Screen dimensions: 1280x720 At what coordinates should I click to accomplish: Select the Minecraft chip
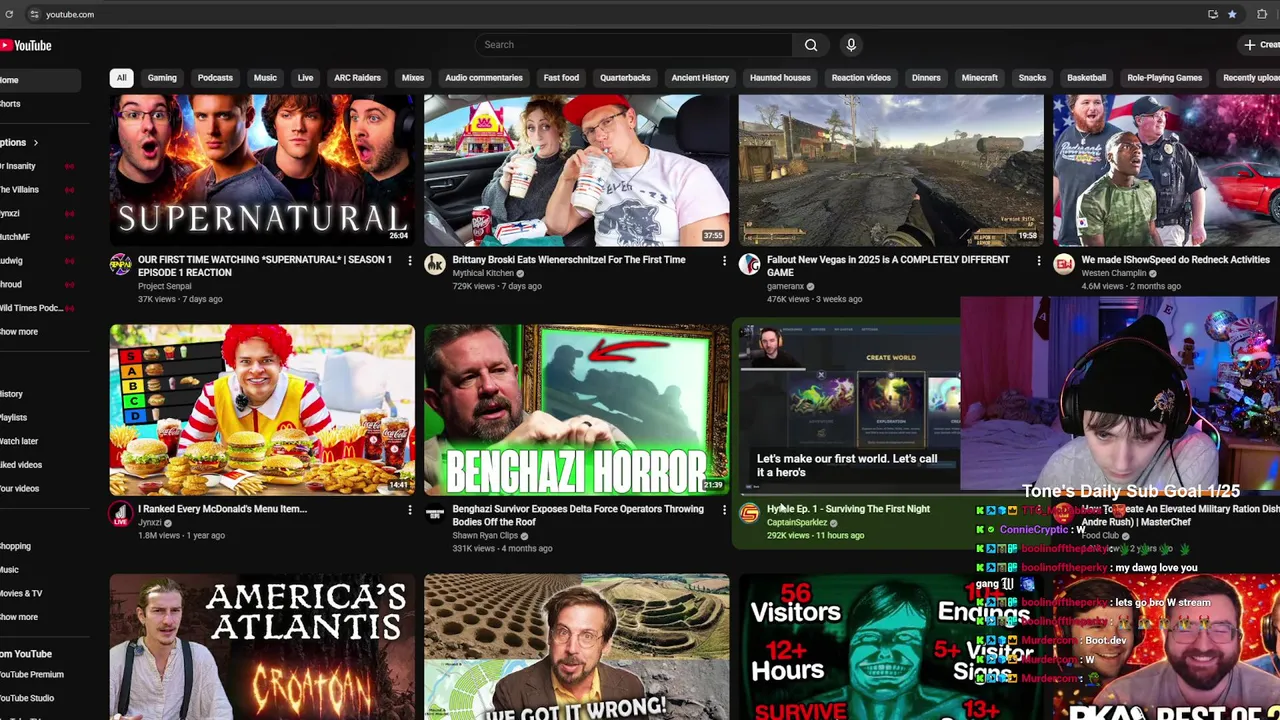[979, 78]
